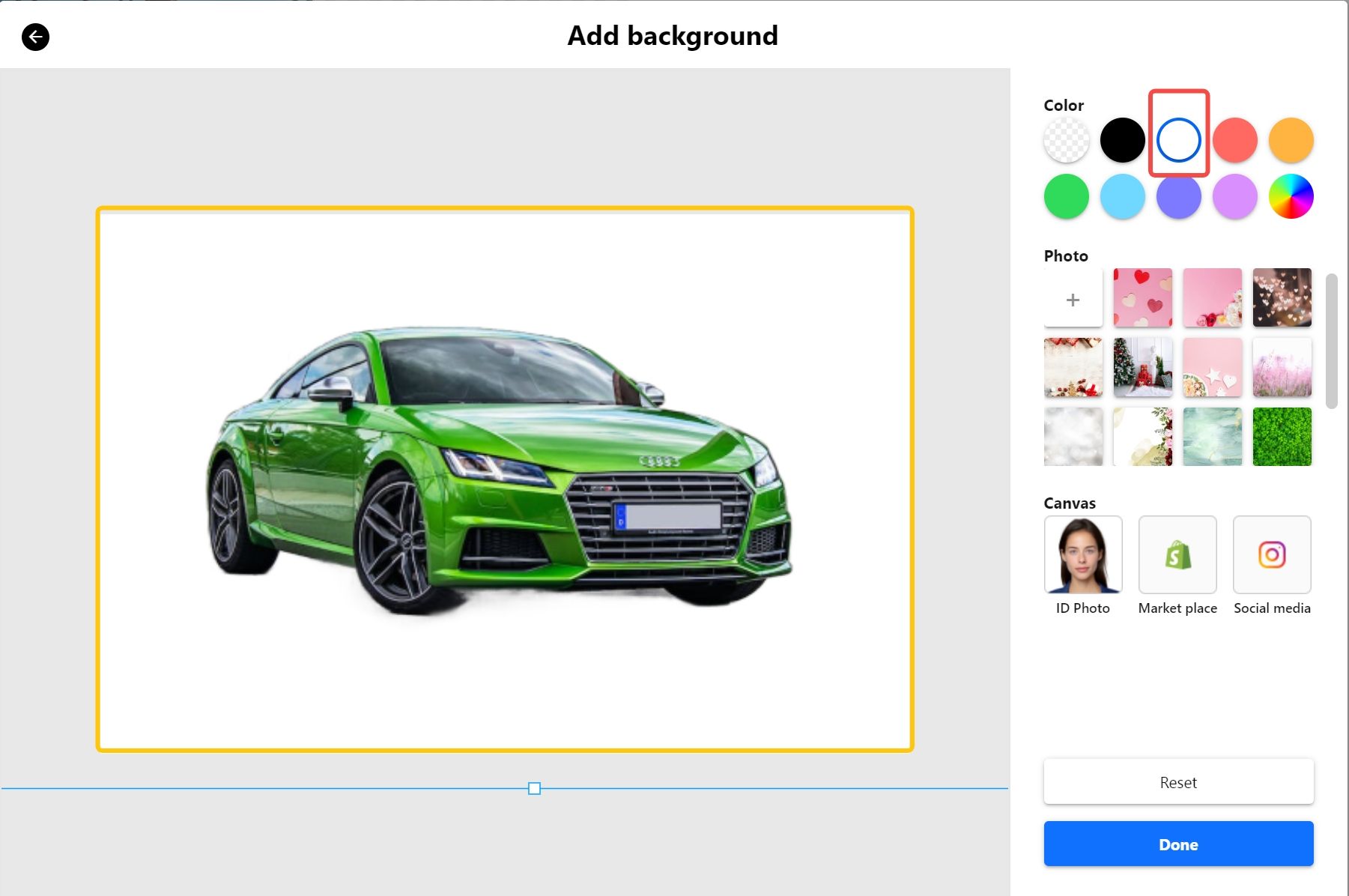
Task: Open the rainbow custom color picker
Action: [1291, 196]
